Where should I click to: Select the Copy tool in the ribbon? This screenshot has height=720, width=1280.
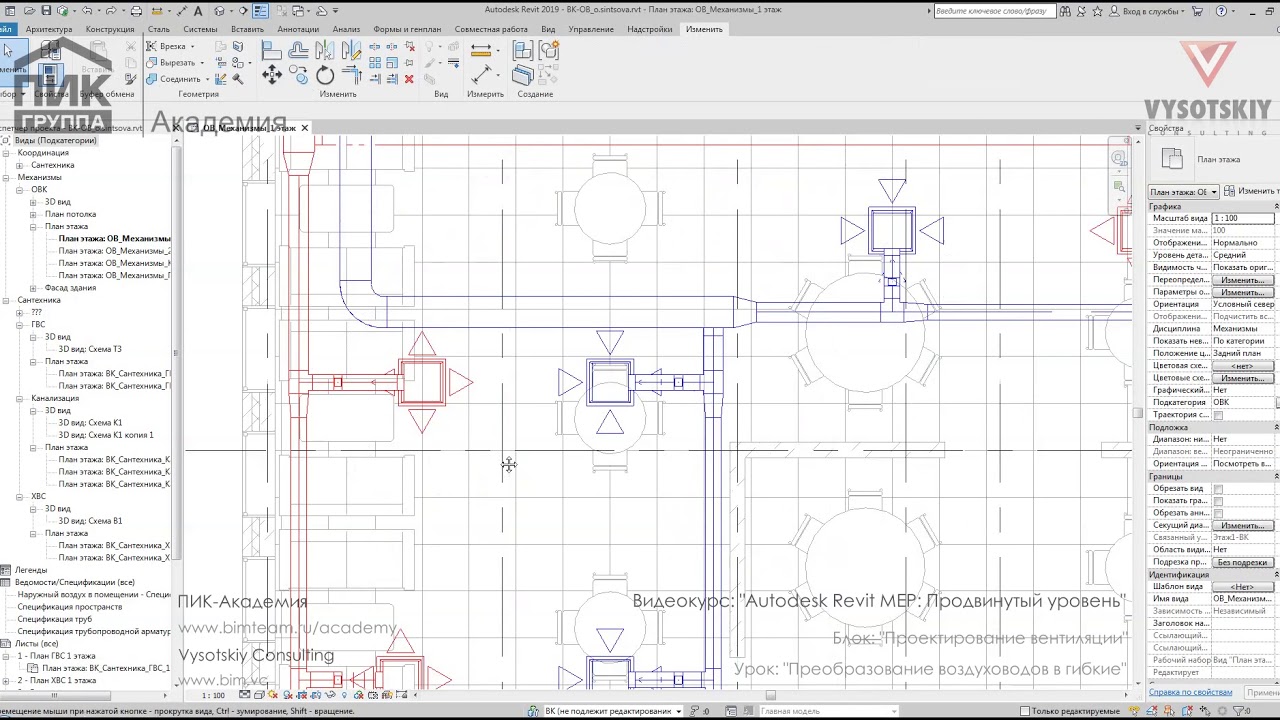point(298,75)
